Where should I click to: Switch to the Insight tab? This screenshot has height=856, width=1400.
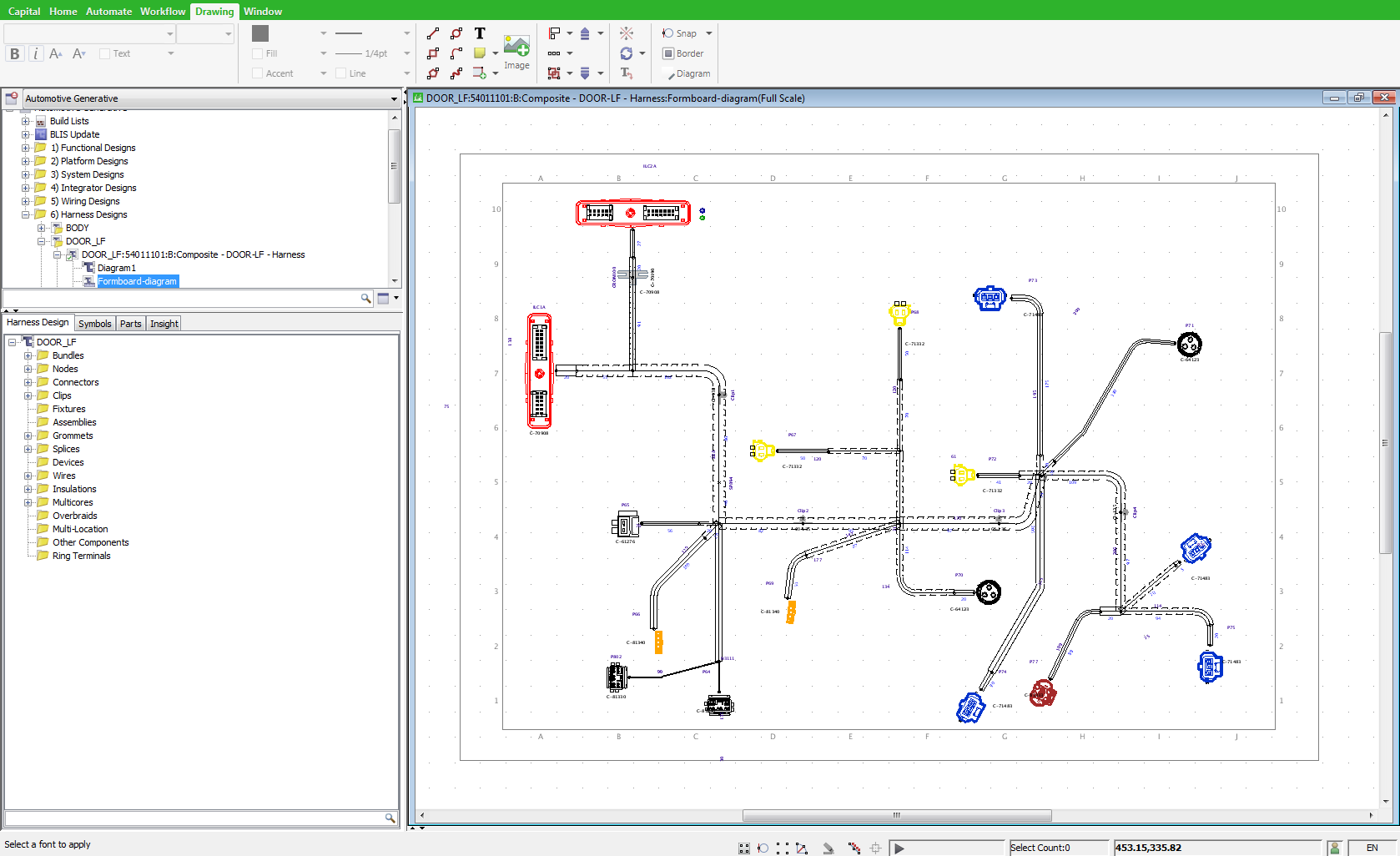[164, 324]
